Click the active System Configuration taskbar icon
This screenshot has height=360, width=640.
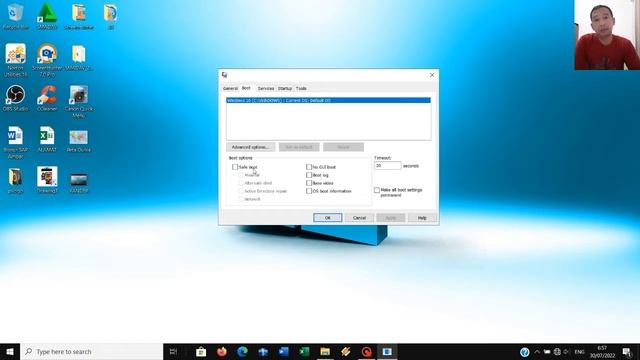point(387,351)
